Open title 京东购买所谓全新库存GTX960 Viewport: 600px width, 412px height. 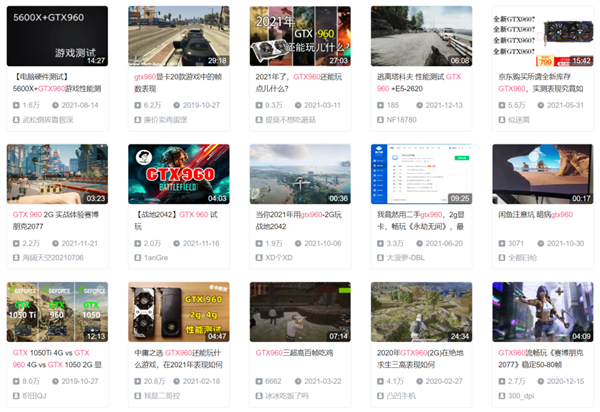541,83
